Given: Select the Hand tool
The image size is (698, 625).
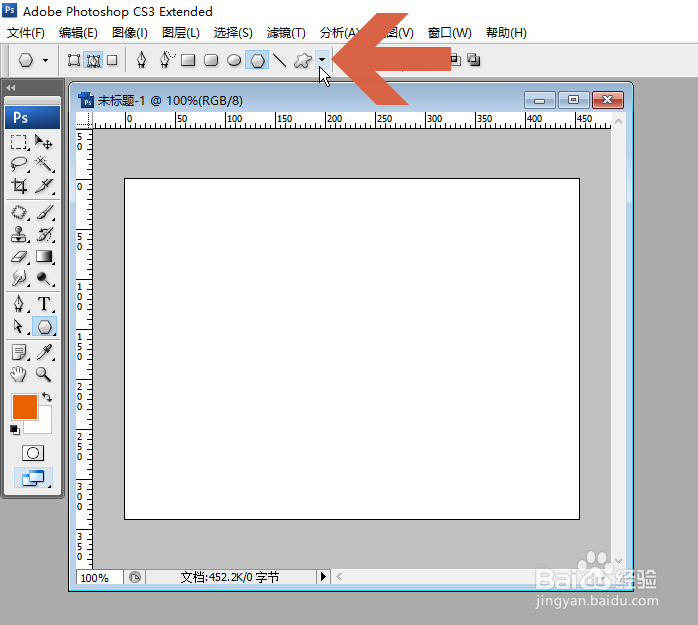Looking at the screenshot, I should tap(19, 374).
